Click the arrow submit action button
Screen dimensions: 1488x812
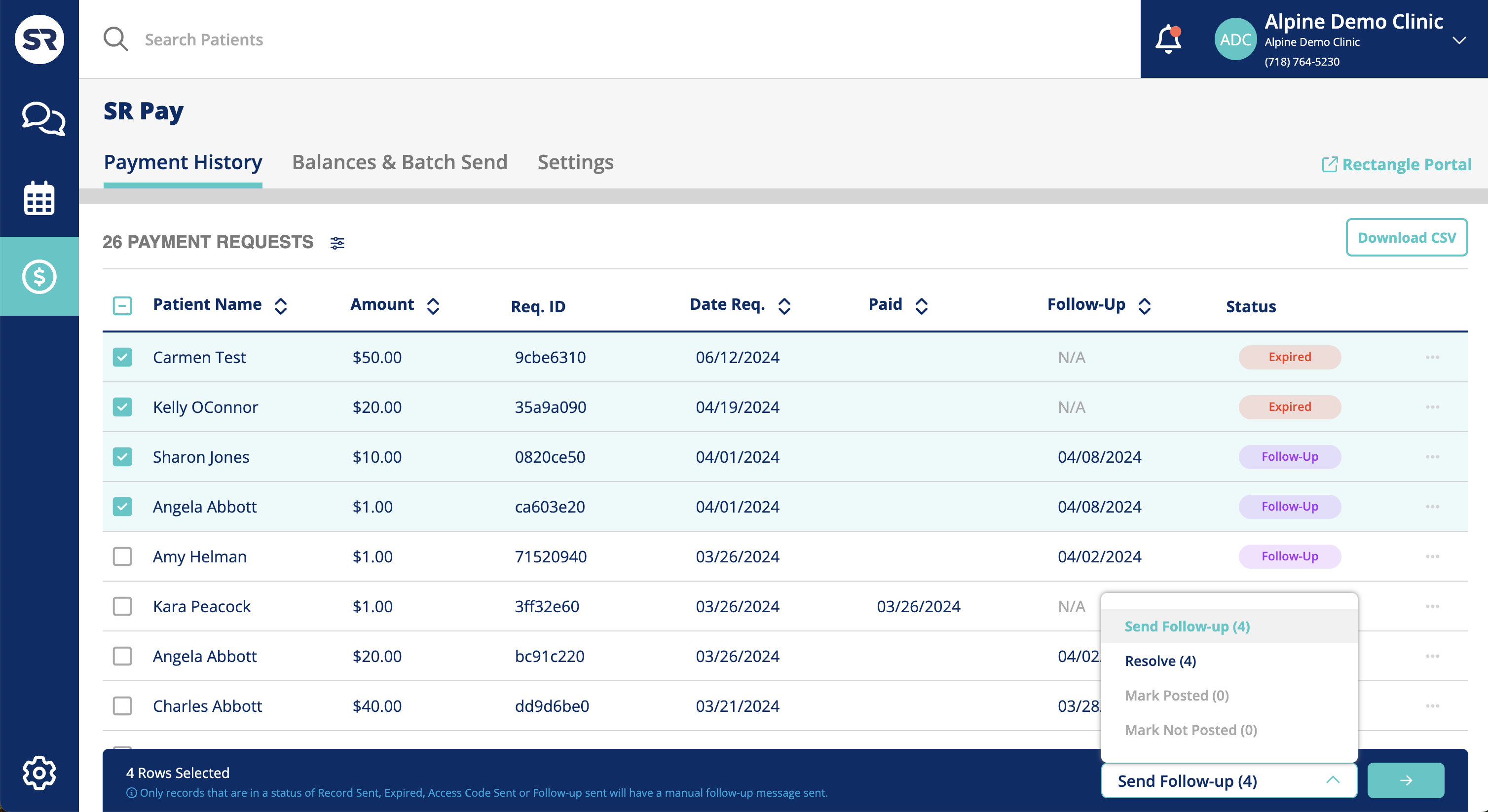click(x=1406, y=781)
